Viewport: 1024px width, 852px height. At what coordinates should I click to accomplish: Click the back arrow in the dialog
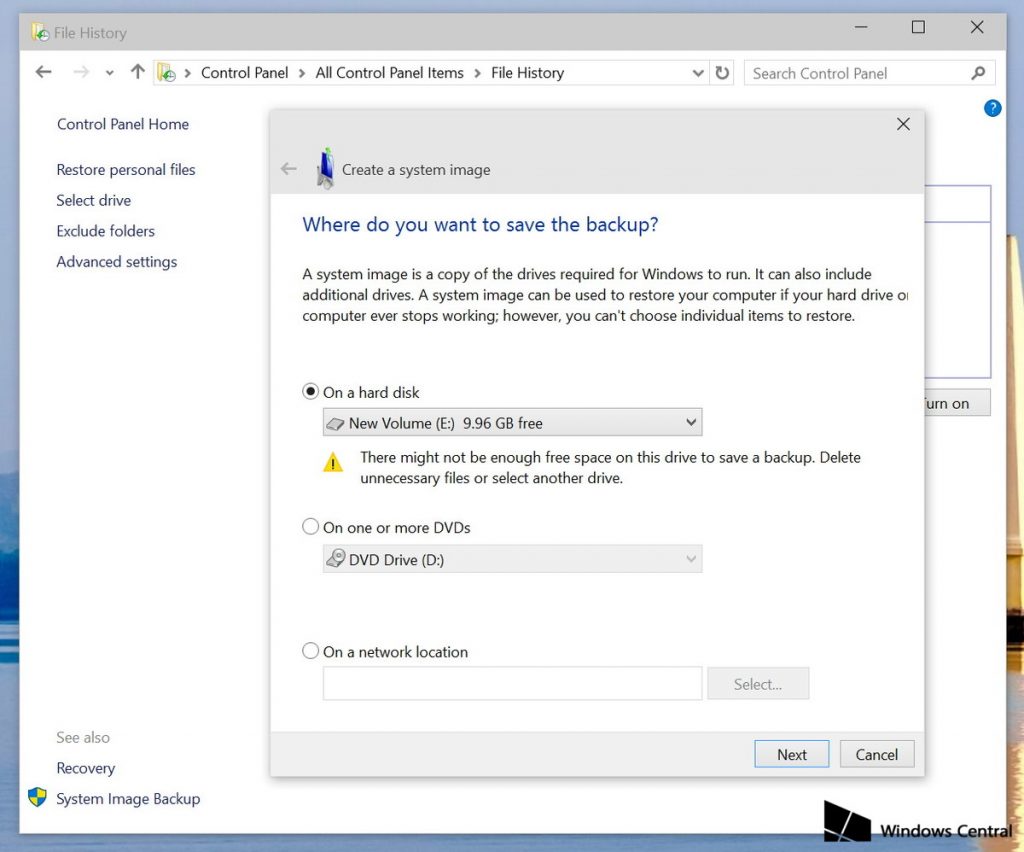click(x=288, y=169)
